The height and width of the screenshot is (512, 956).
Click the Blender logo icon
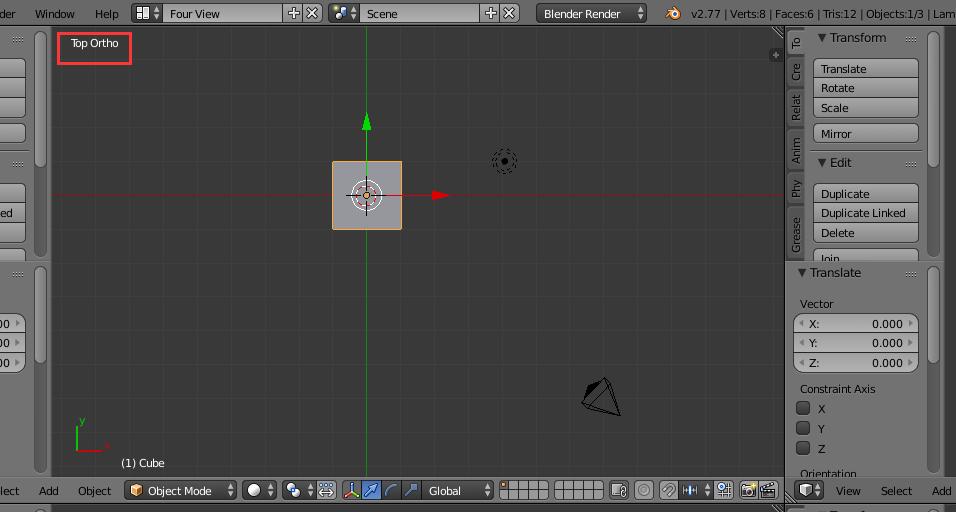[672, 13]
